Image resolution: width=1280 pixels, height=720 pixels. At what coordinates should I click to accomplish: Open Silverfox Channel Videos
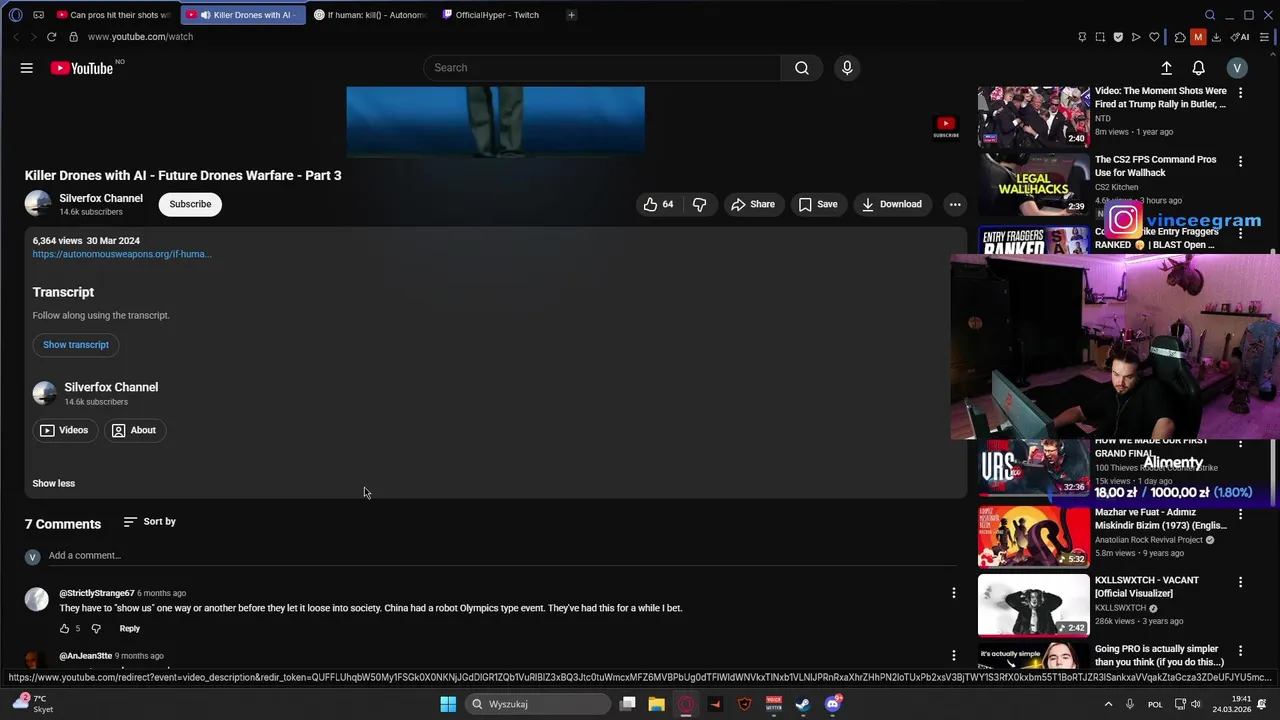[x=64, y=430]
